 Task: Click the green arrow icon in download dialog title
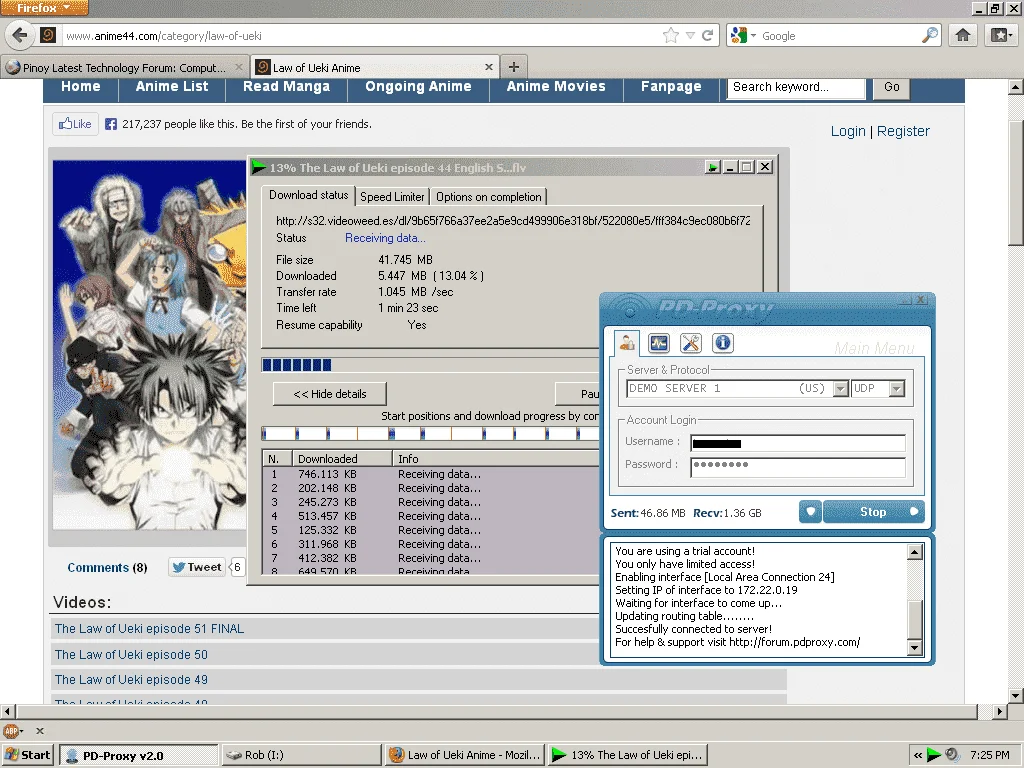(x=259, y=167)
